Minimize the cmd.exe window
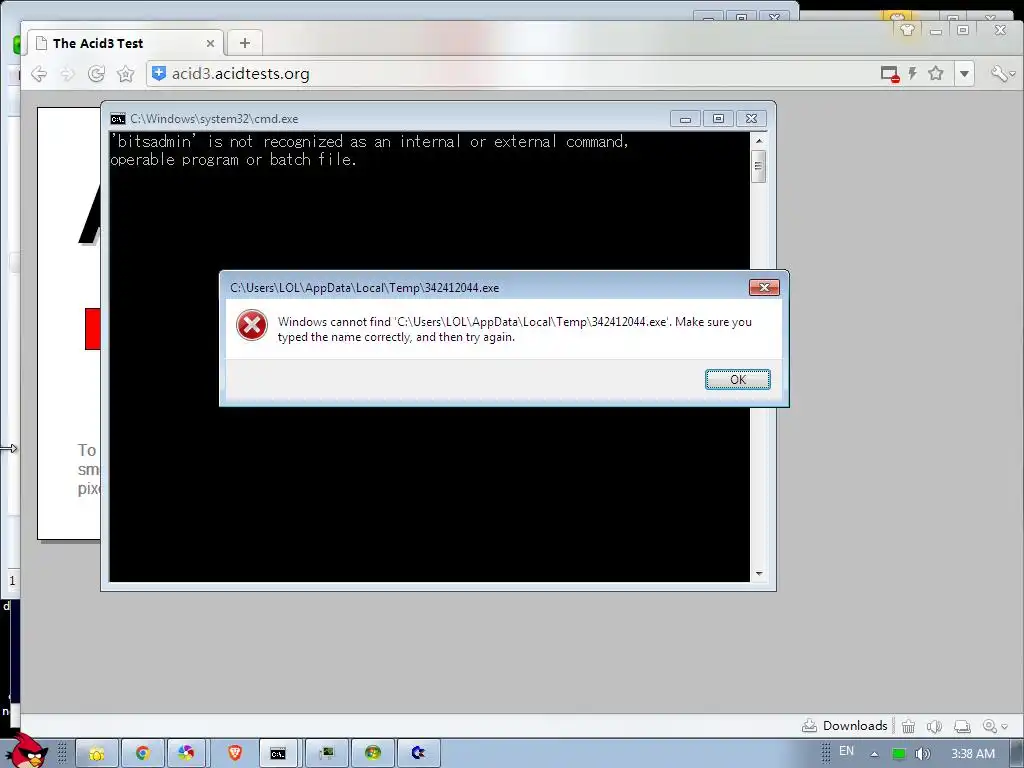1024x768 pixels. pos(685,119)
